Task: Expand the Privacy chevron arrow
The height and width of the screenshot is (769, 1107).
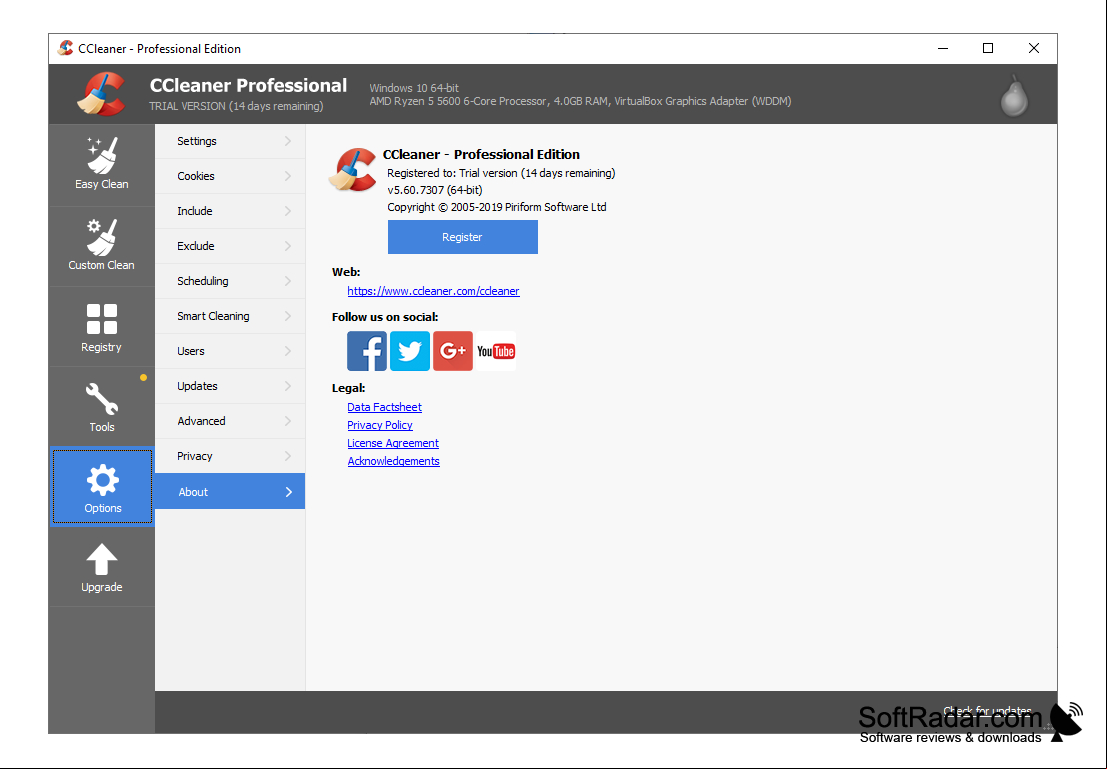Action: [x=288, y=455]
